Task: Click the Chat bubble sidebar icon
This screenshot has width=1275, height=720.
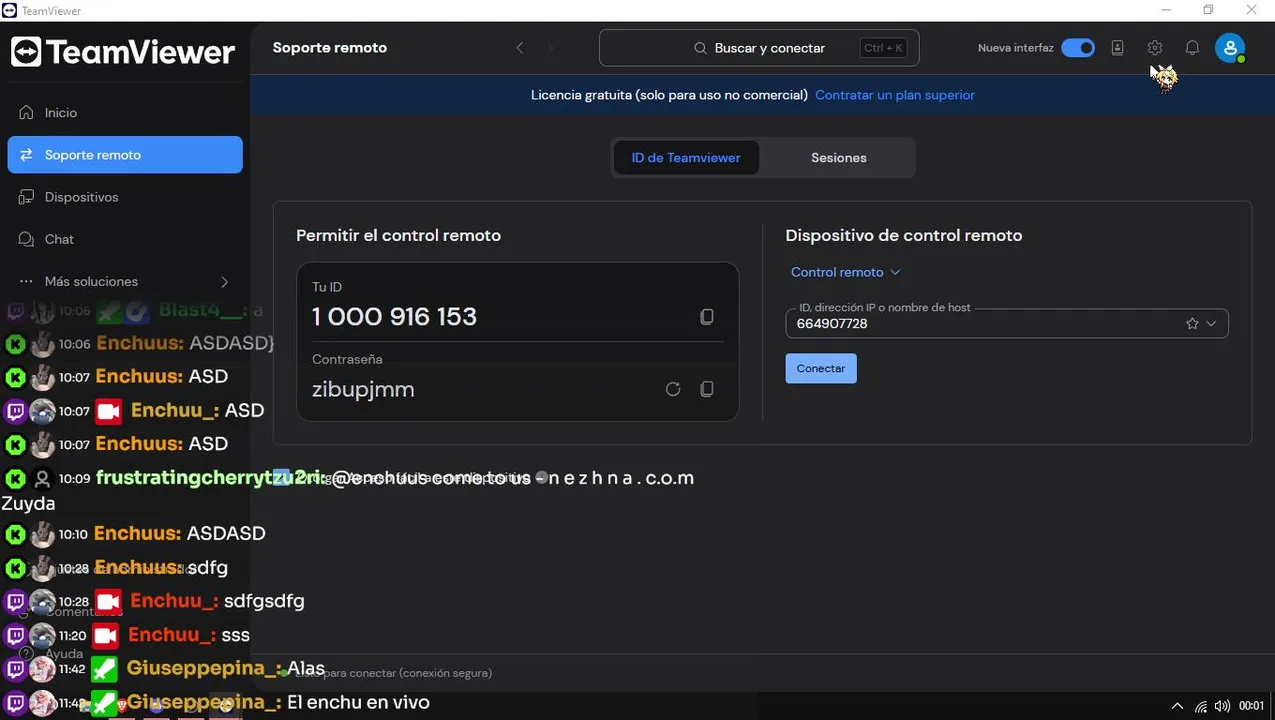Action: tap(27, 239)
